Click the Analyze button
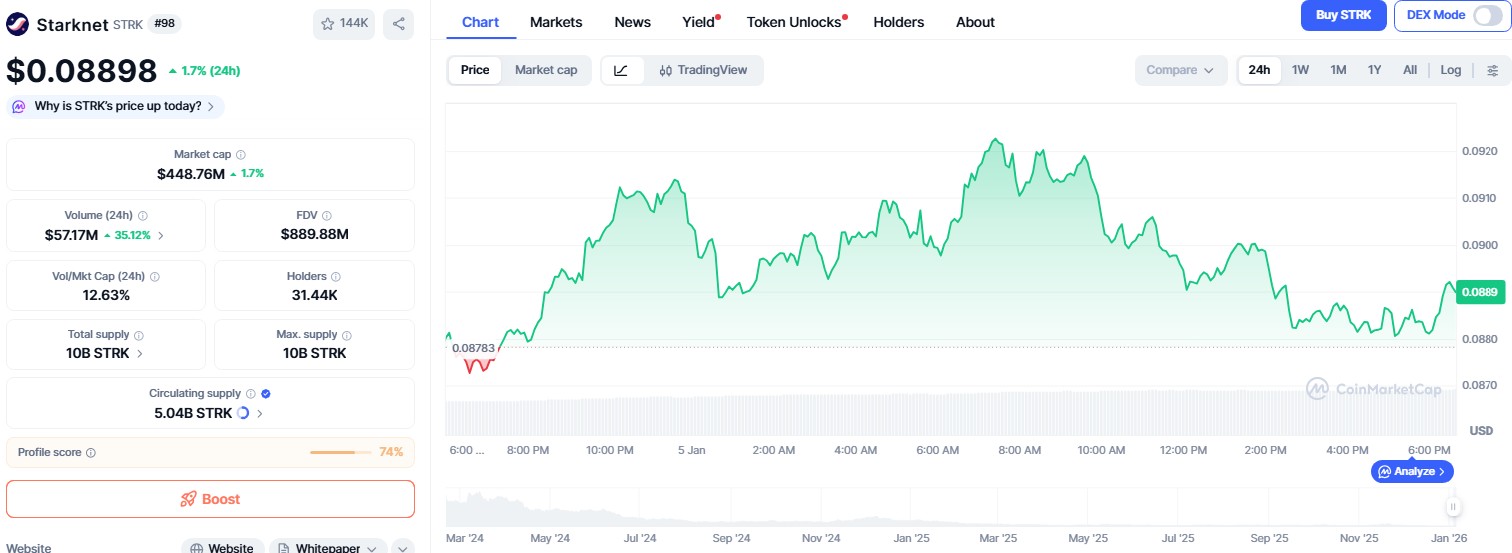 click(1412, 471)
